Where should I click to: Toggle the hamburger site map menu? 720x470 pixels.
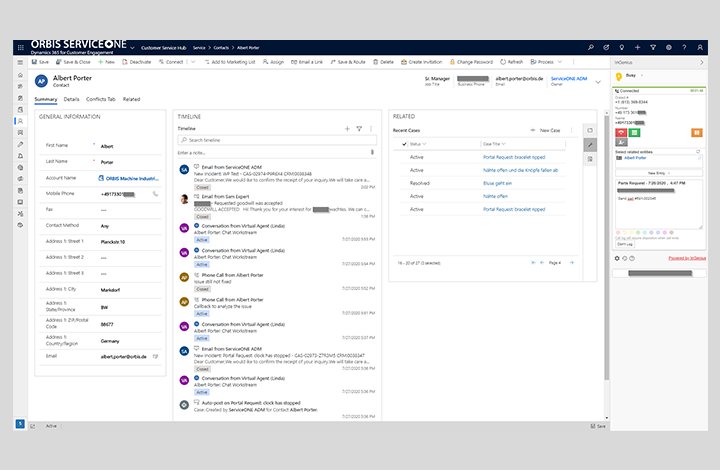20,62
